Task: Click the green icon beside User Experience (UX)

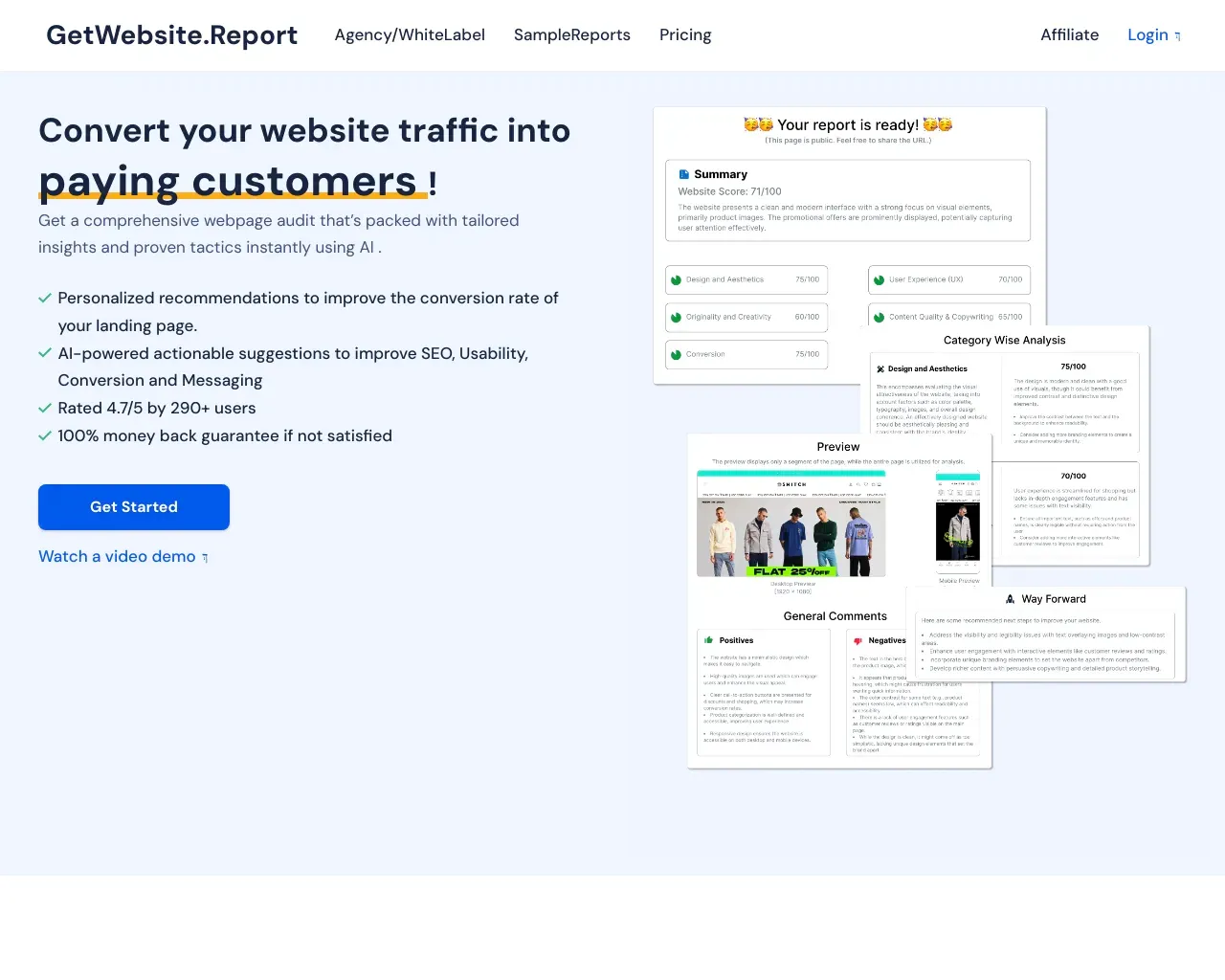Action: pyautogui.click(x=880, y=280)
